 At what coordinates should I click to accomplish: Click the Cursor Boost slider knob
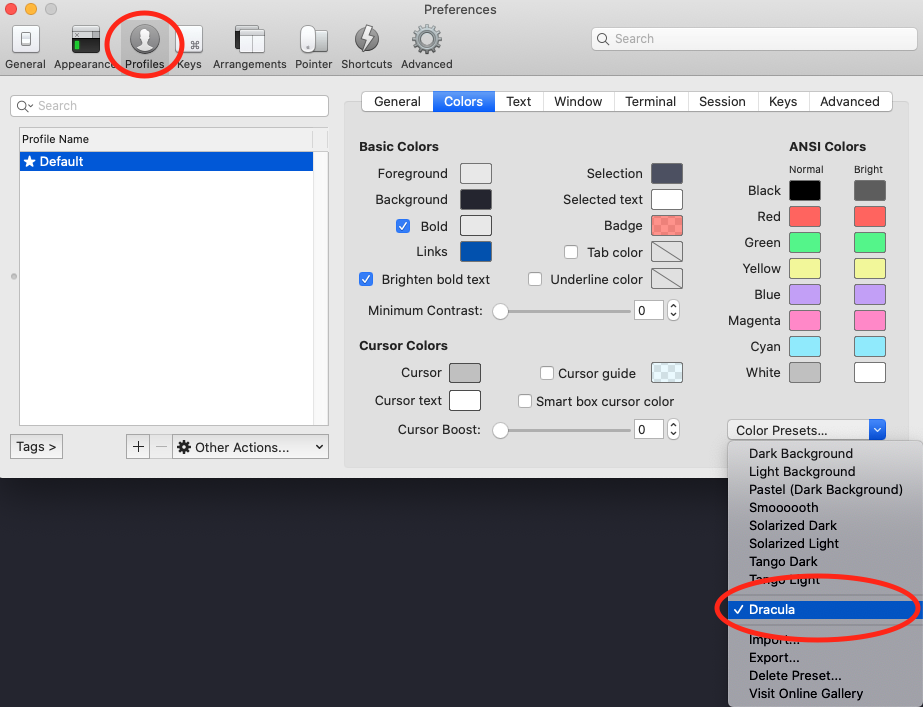(x=500, y=430)
